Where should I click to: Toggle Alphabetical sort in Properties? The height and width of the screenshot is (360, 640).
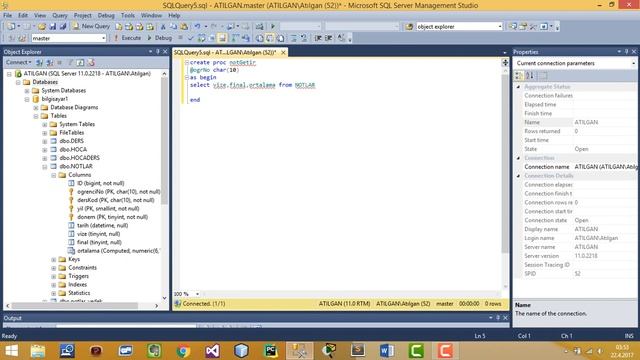pos(530,76)
